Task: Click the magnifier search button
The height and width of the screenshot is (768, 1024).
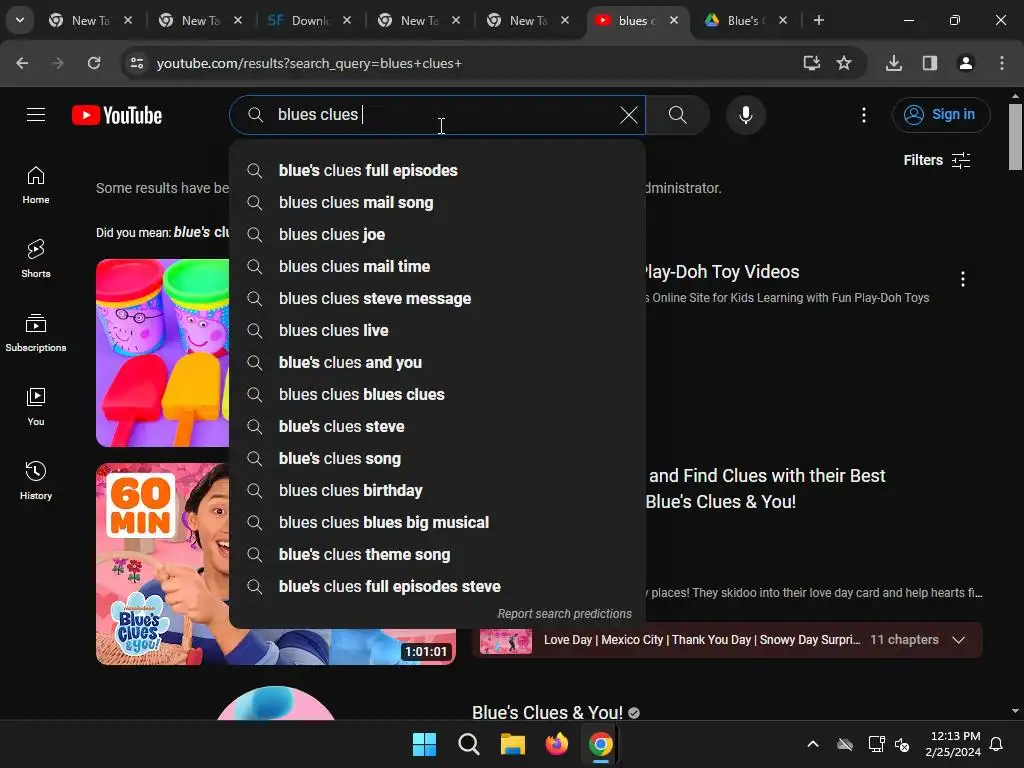Action: click(x=677, y=115)
